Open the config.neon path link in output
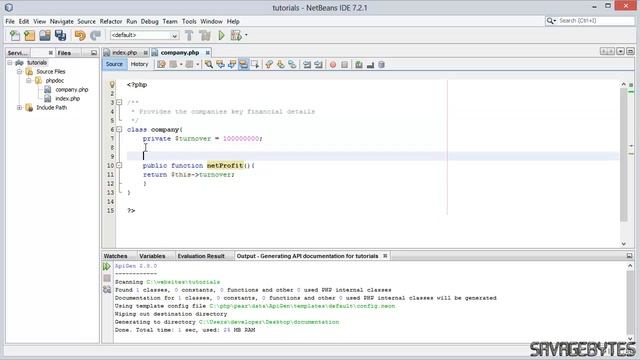640x360 pixels. coord(302,306)
